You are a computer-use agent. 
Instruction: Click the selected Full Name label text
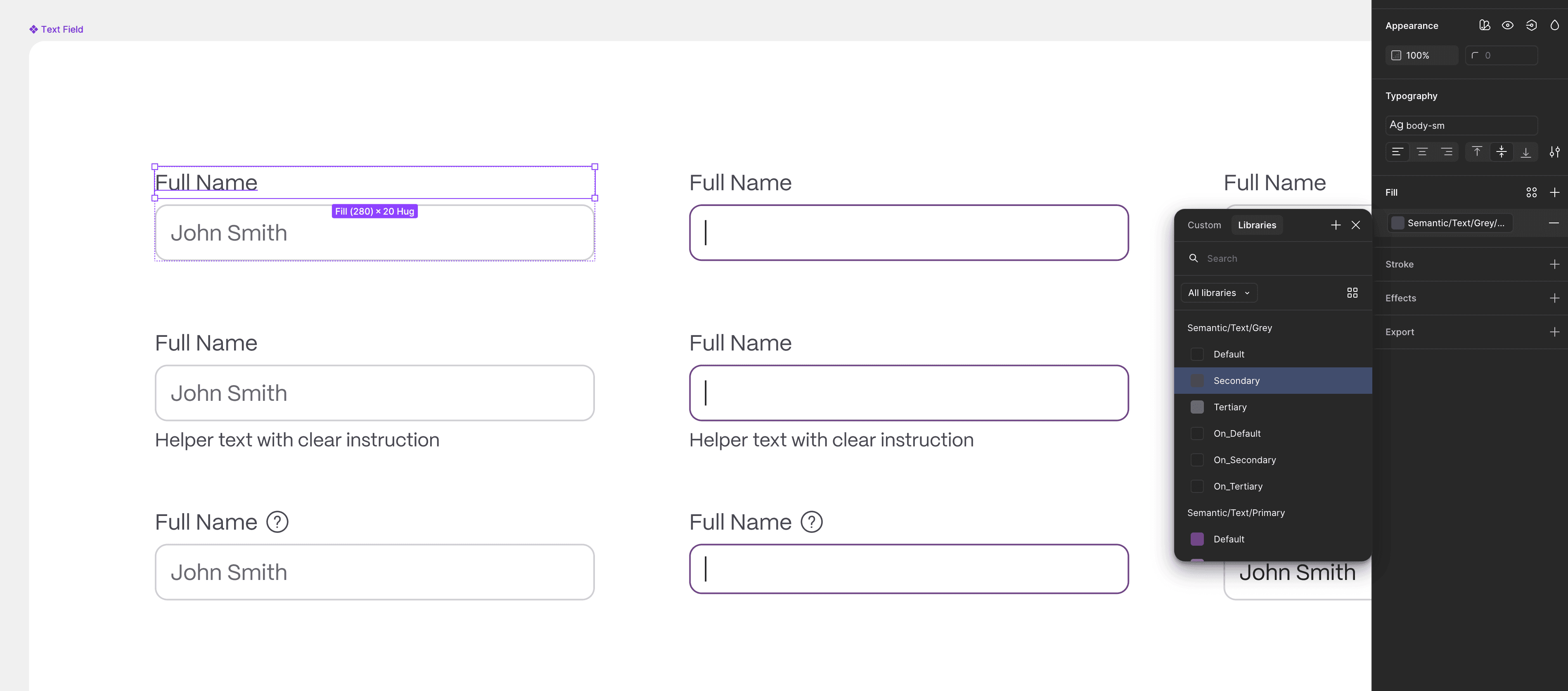coord(206,182)
